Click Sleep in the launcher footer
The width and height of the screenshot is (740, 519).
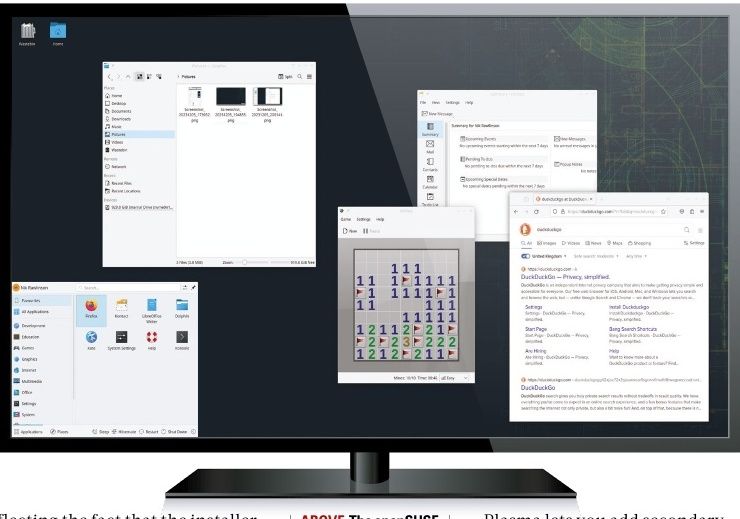(101, 432)
